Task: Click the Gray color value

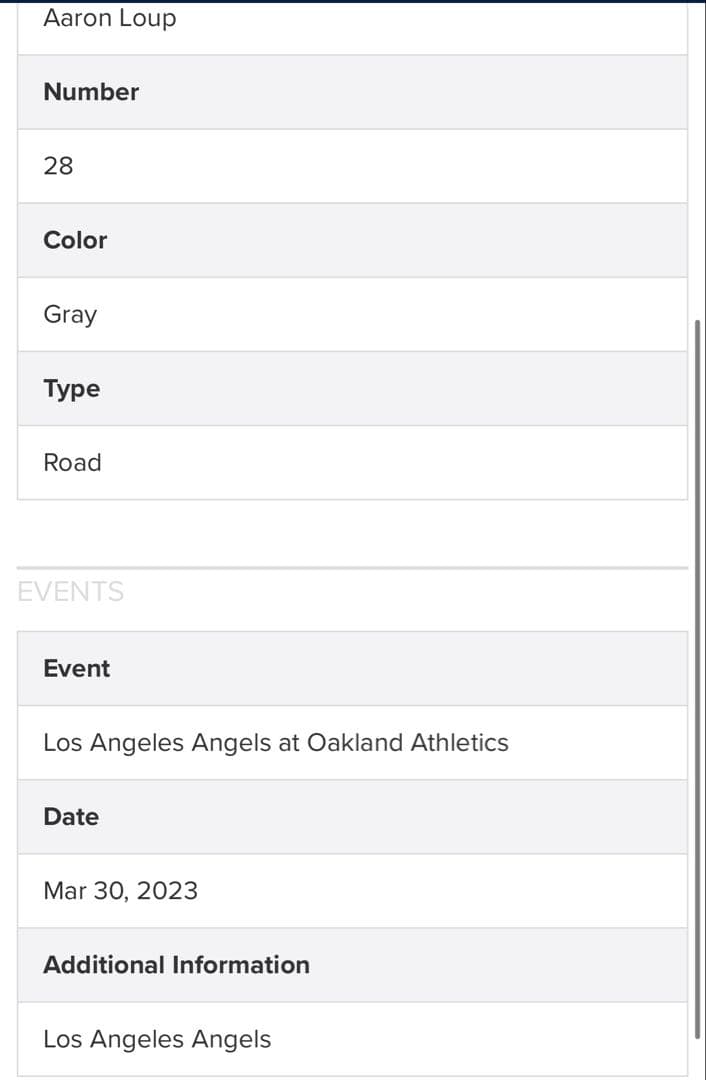Action: tap(70, 314)
